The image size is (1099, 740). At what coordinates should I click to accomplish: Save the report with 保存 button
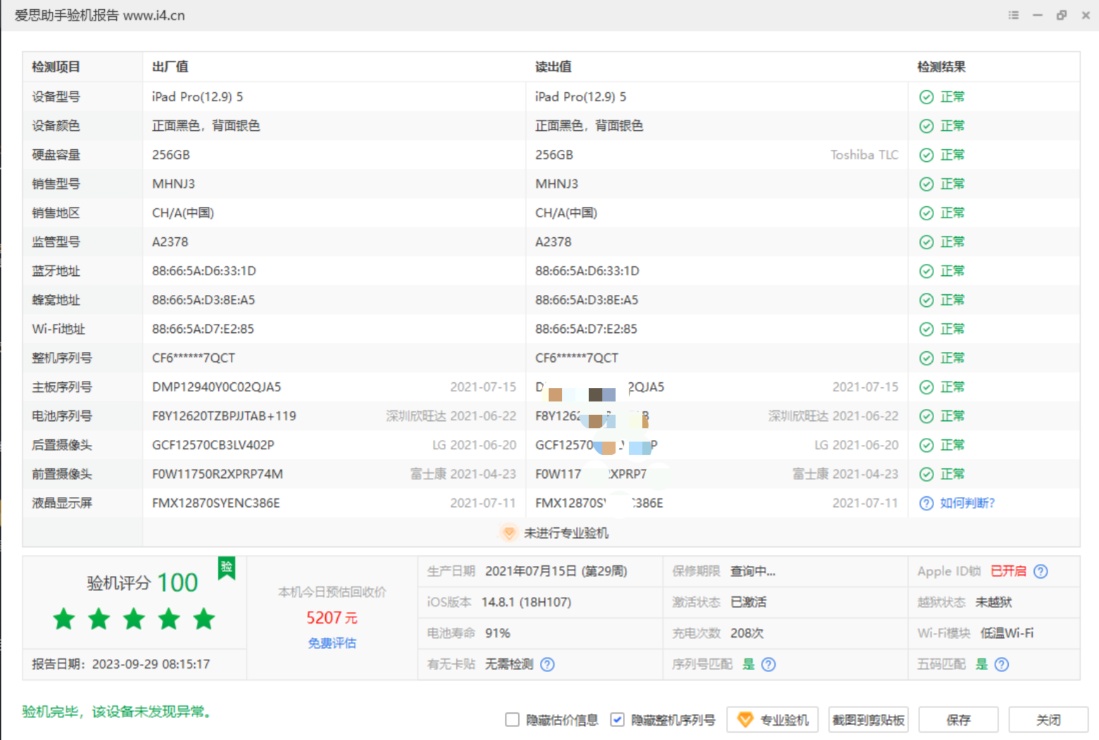click(958, 720)
